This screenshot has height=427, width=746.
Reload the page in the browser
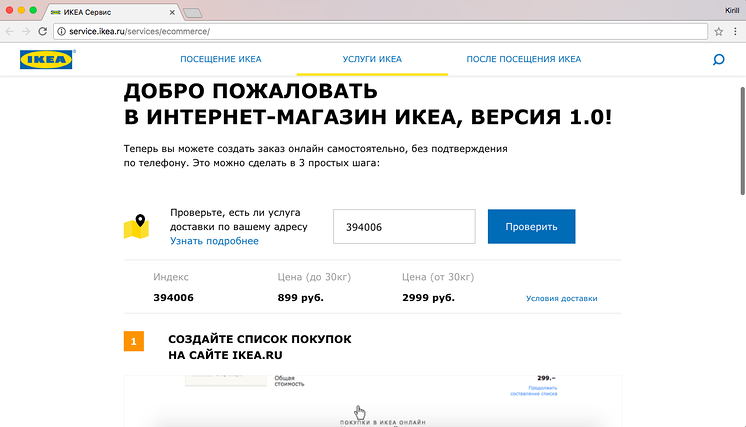[x=43, y=31]
